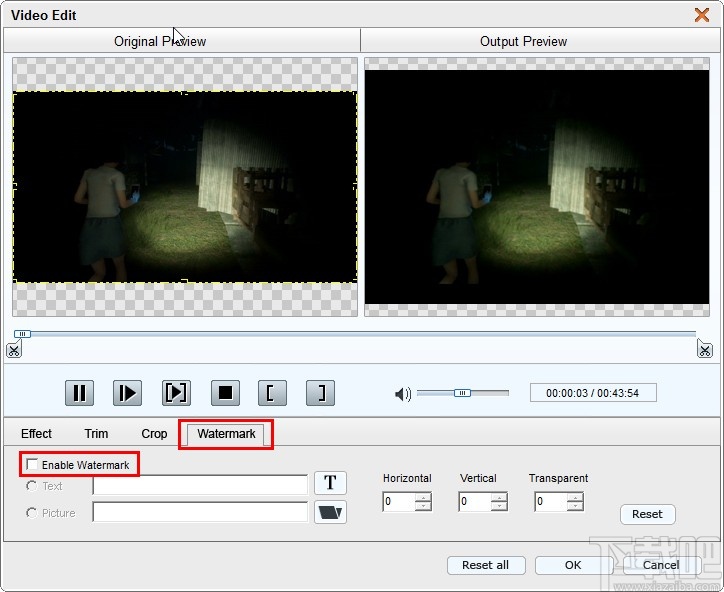The width and height of the screenshot is (724, 592).
Task: Increase the Transparent value spinner
Action: tap(575, 497)
